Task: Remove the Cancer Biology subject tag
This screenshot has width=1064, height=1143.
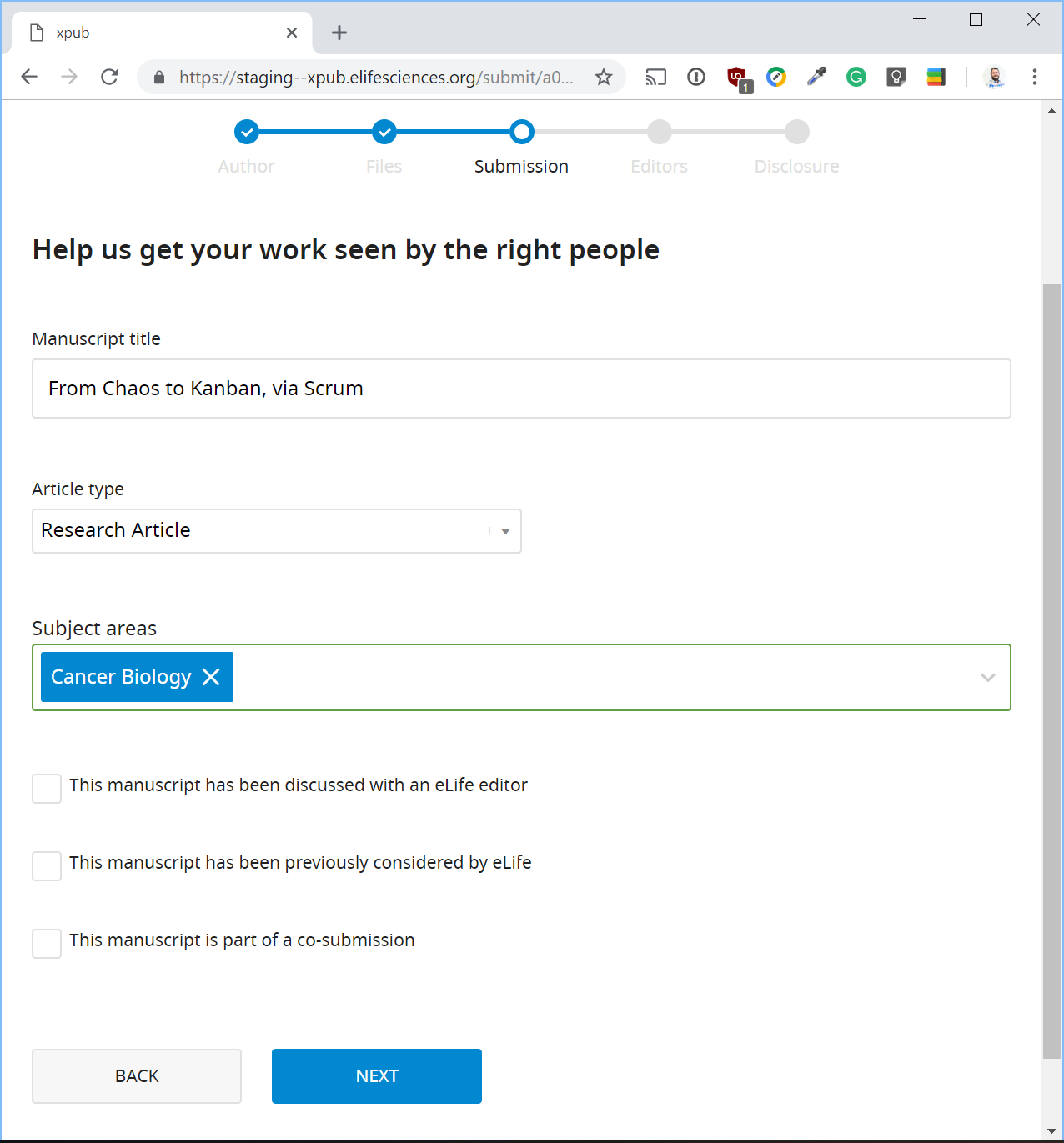Action: click(x=211, y=677)
